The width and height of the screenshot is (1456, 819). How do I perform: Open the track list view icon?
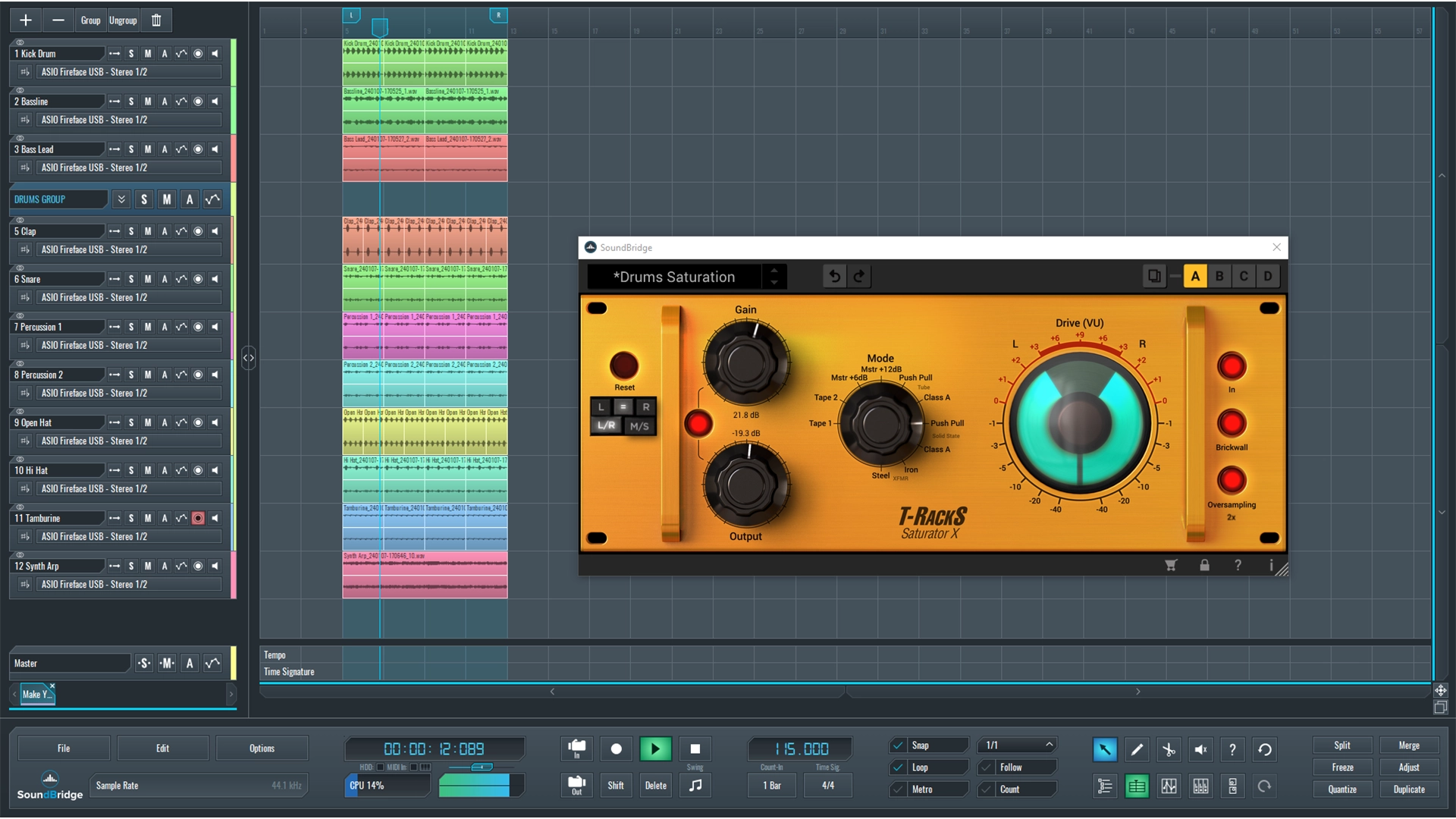1105,786
